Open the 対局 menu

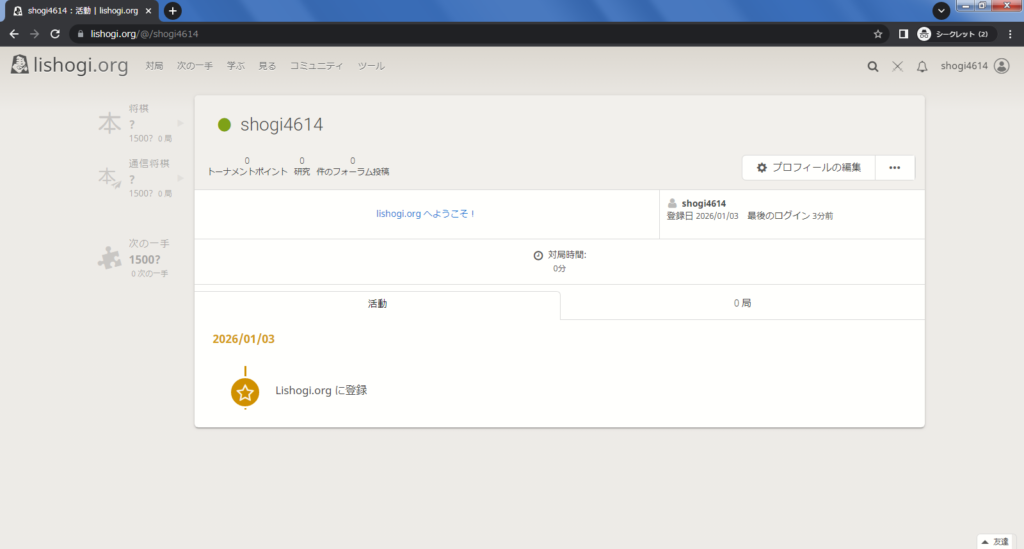tap(154, 66)
